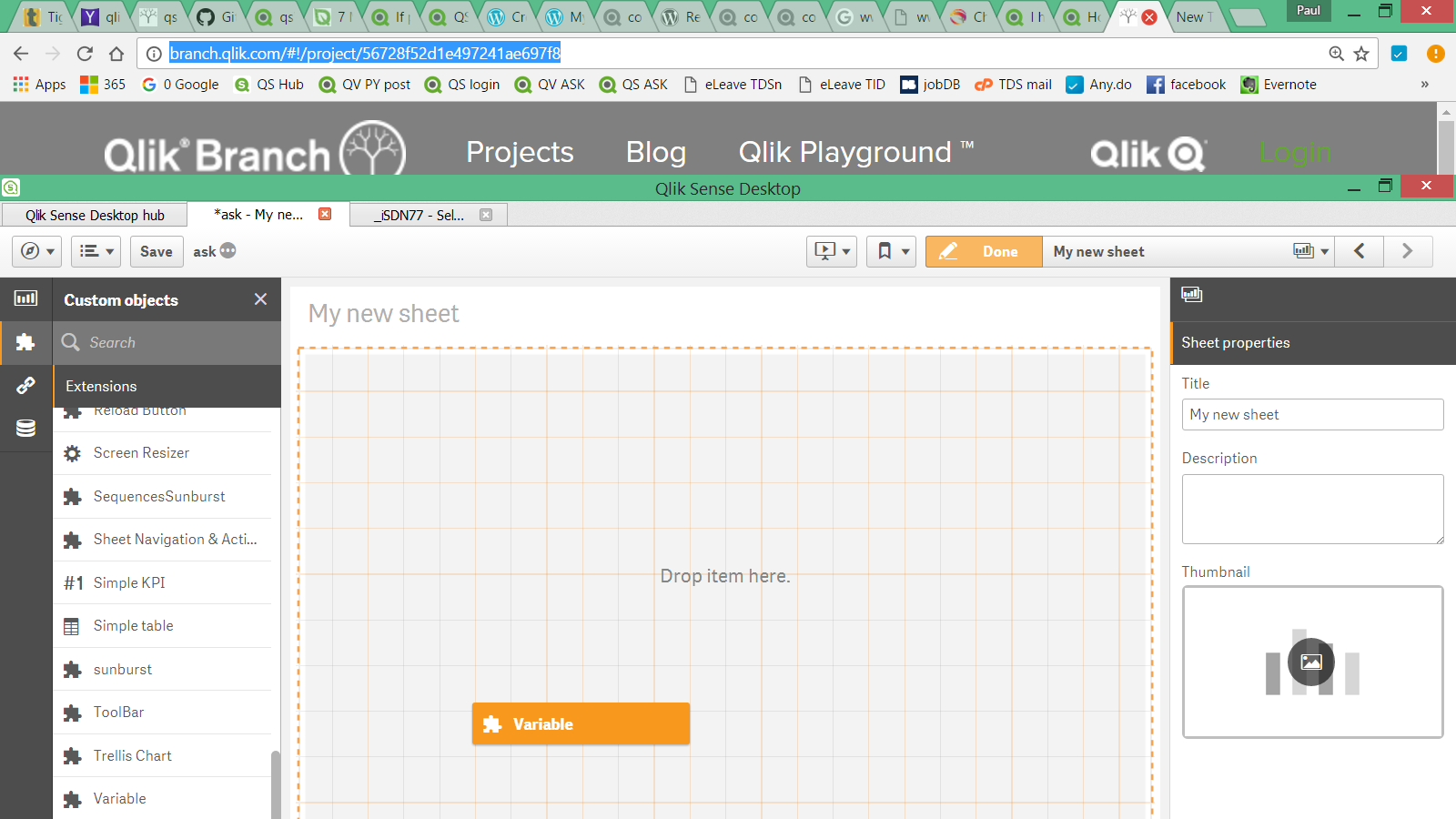Click the Screen Resizer gear icon
1456x819 pixels.
coord(72,453)
